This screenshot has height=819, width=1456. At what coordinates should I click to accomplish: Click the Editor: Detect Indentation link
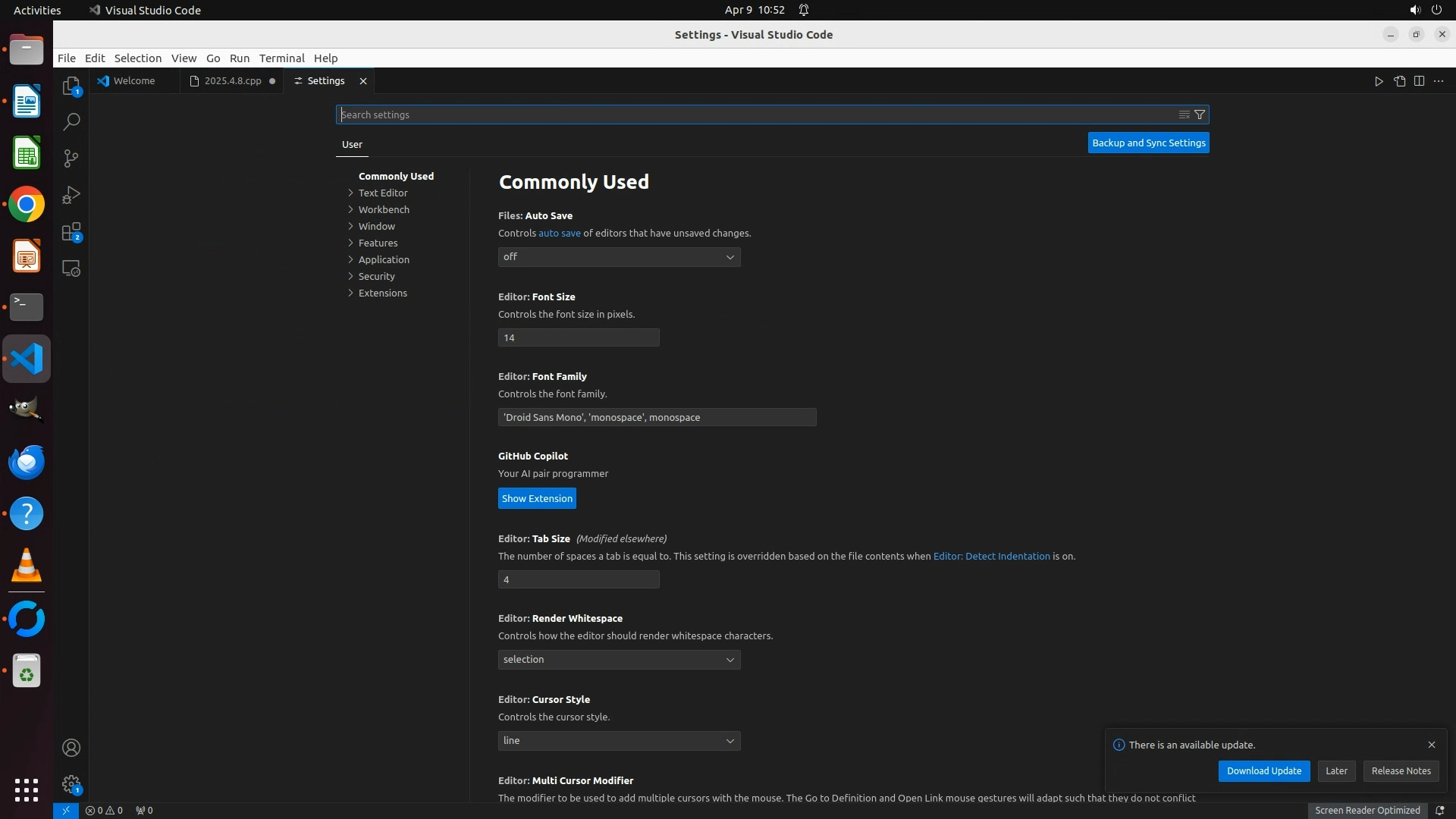point(991,556)
